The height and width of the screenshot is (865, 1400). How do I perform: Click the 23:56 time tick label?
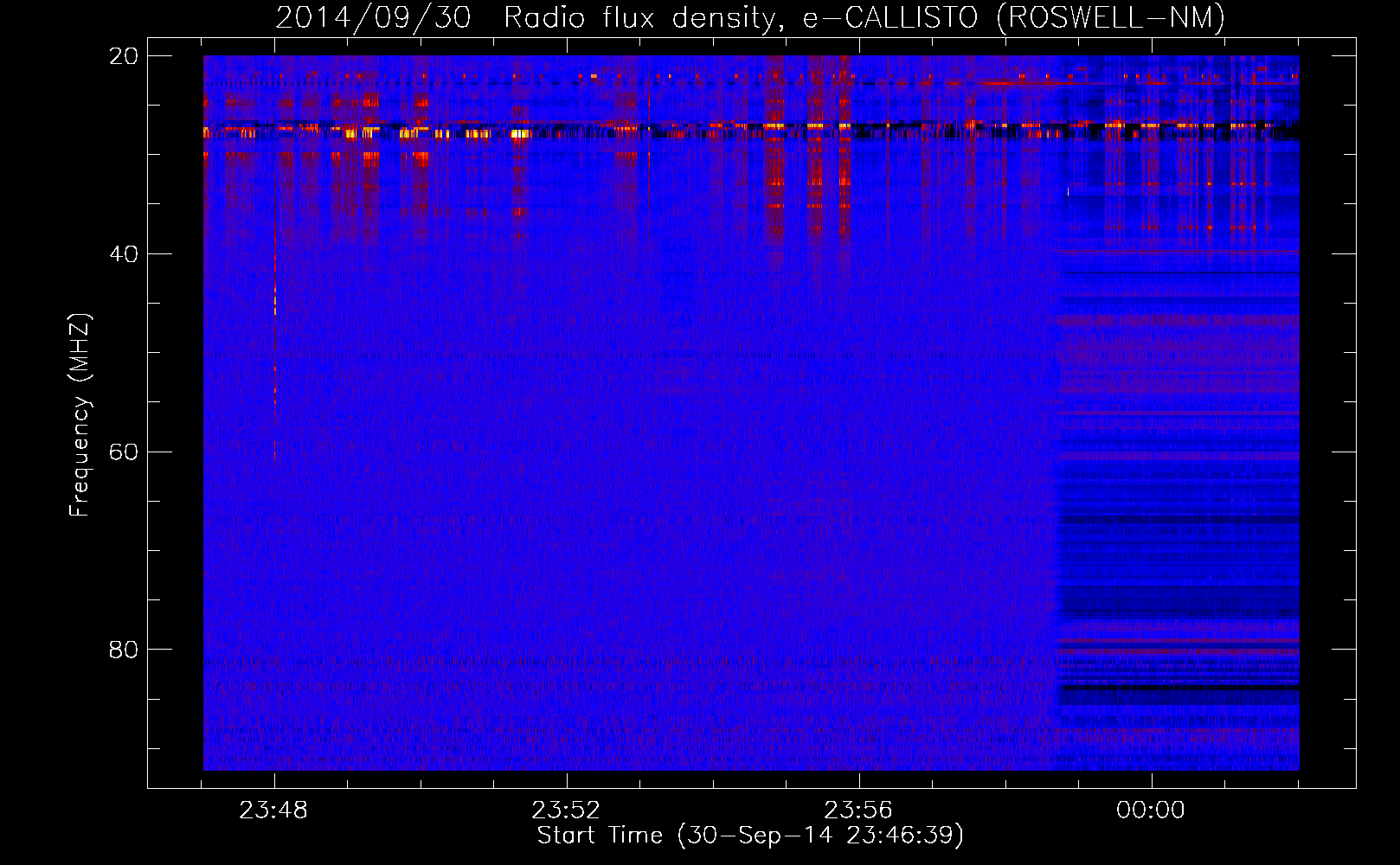click(x=858, y=810)
